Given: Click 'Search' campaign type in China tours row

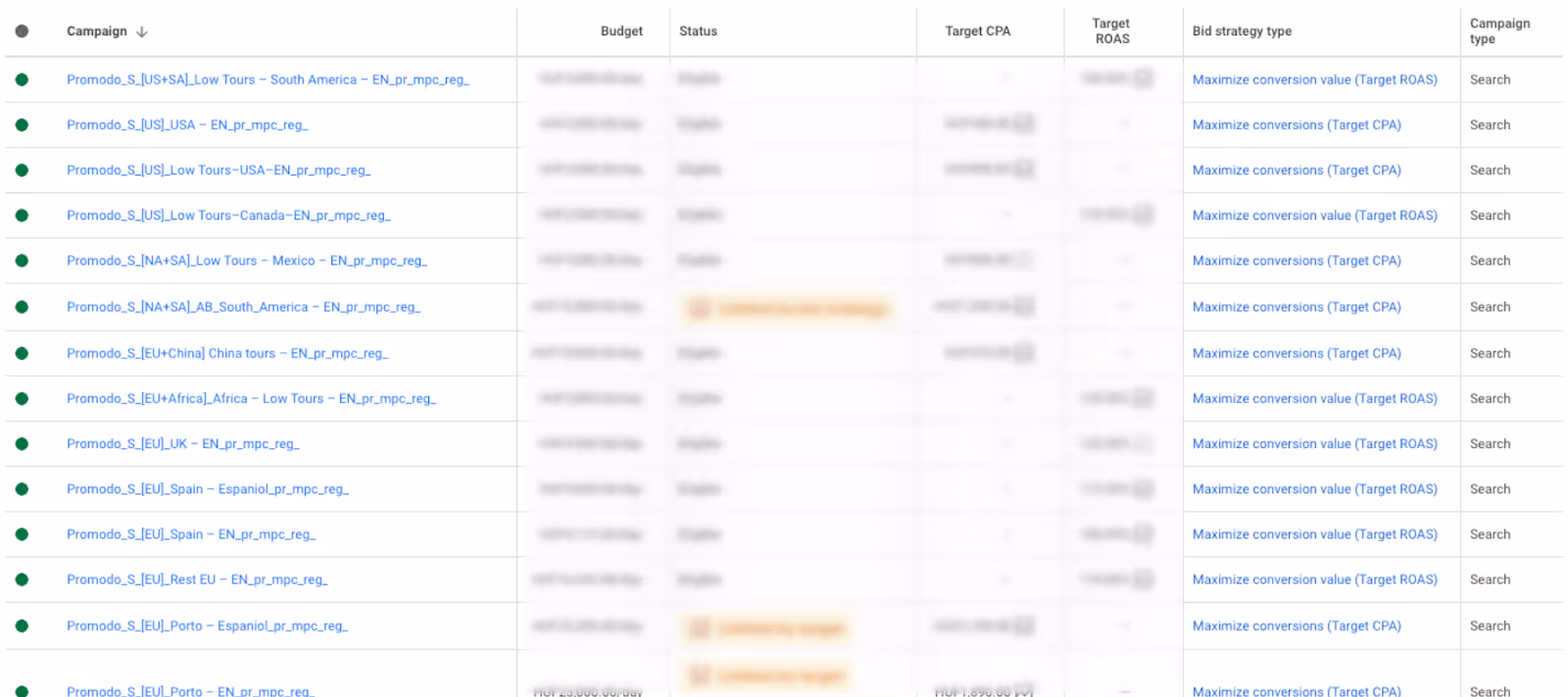Looking at the screenshot, I should coord(1490,353).
